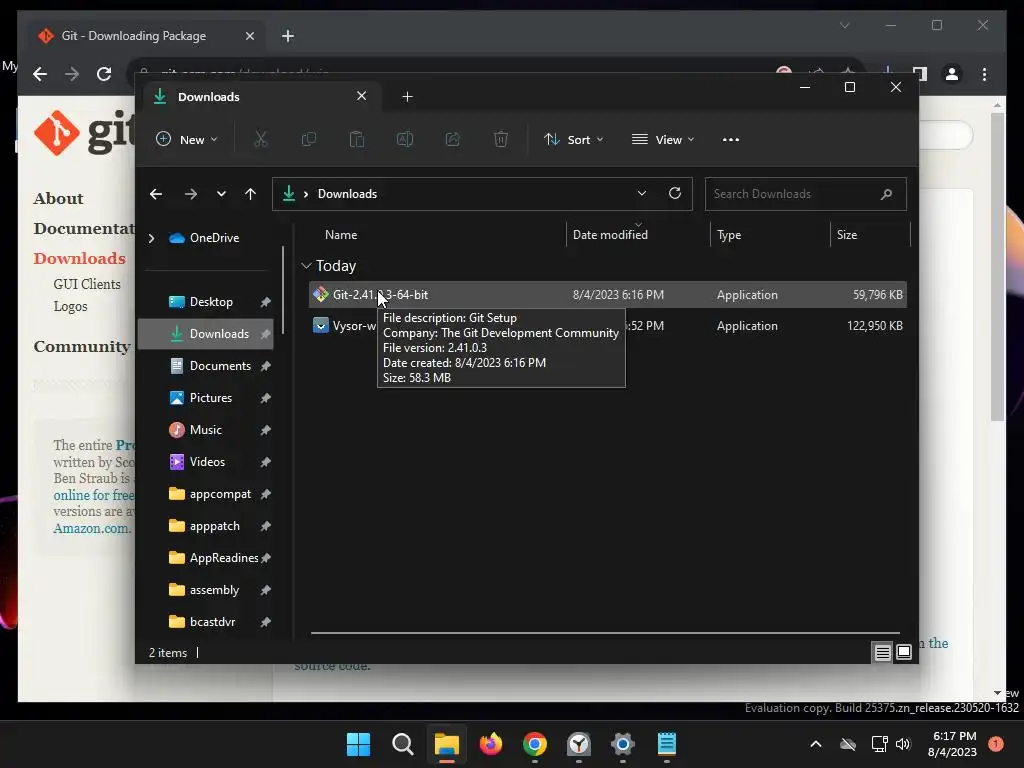Click the Downloads breadcrumb in address bar
The height and width of the screenshot is (768, 1024).
pyautogui.click(x=347, y=194)
